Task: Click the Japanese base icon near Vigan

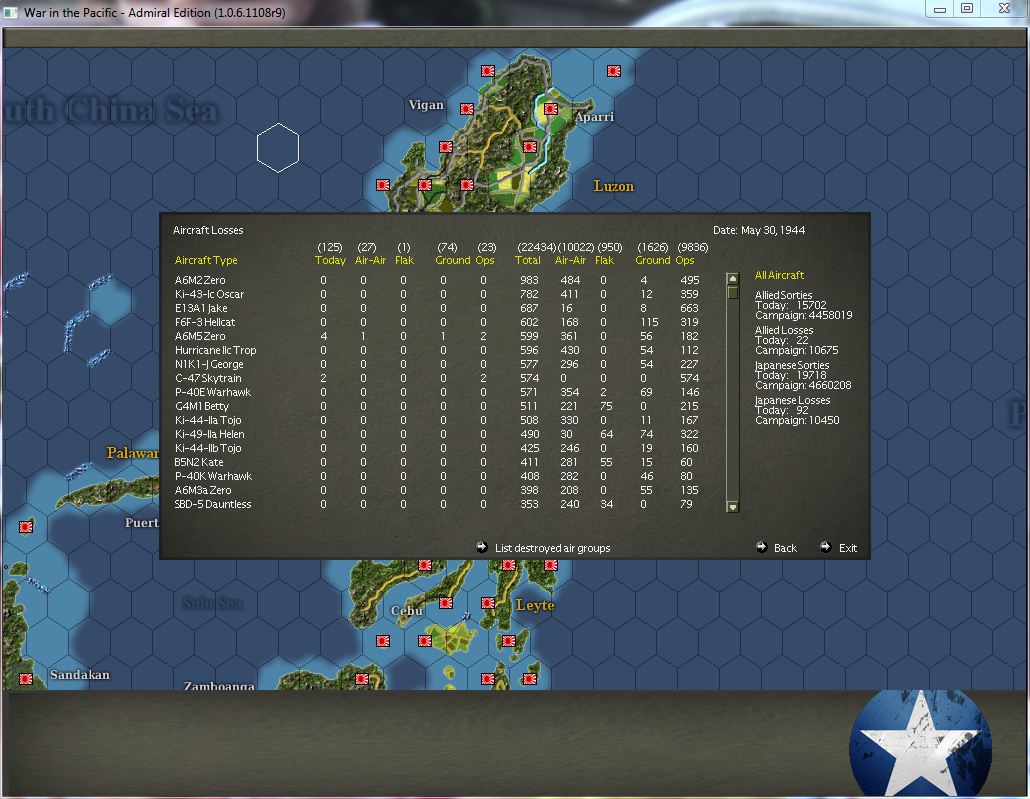Action: (467, 109)
